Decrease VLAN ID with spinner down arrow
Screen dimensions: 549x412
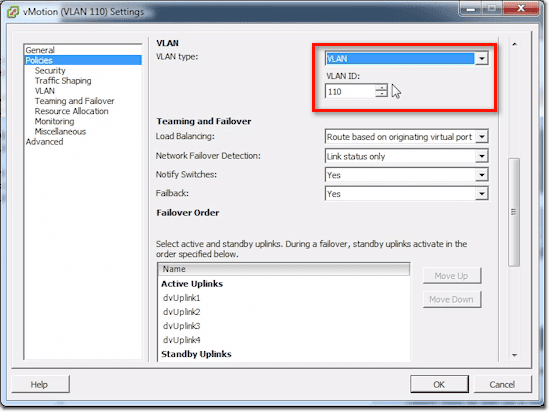click(381, 95)
